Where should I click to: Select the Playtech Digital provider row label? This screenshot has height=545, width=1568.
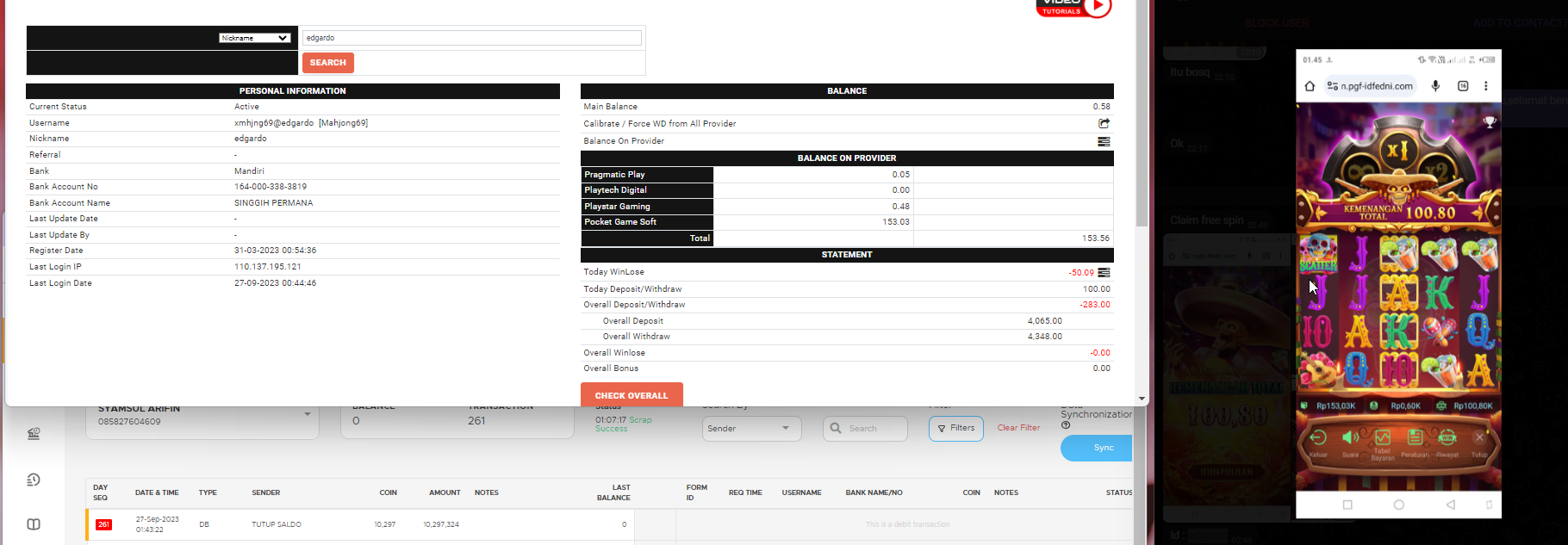(647, 190)
